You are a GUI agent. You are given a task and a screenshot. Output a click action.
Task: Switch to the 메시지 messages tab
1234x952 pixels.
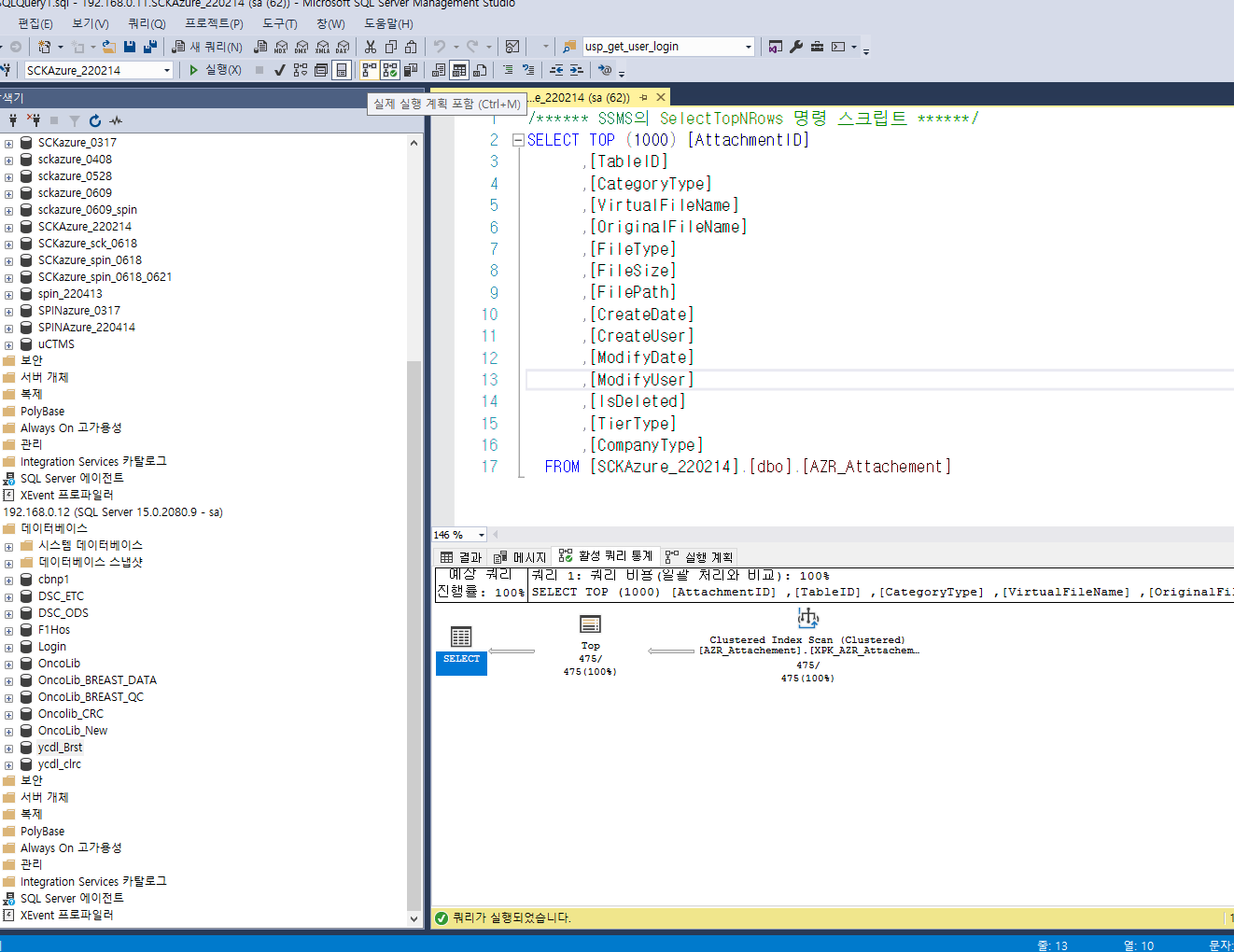(x=520, y=557)
